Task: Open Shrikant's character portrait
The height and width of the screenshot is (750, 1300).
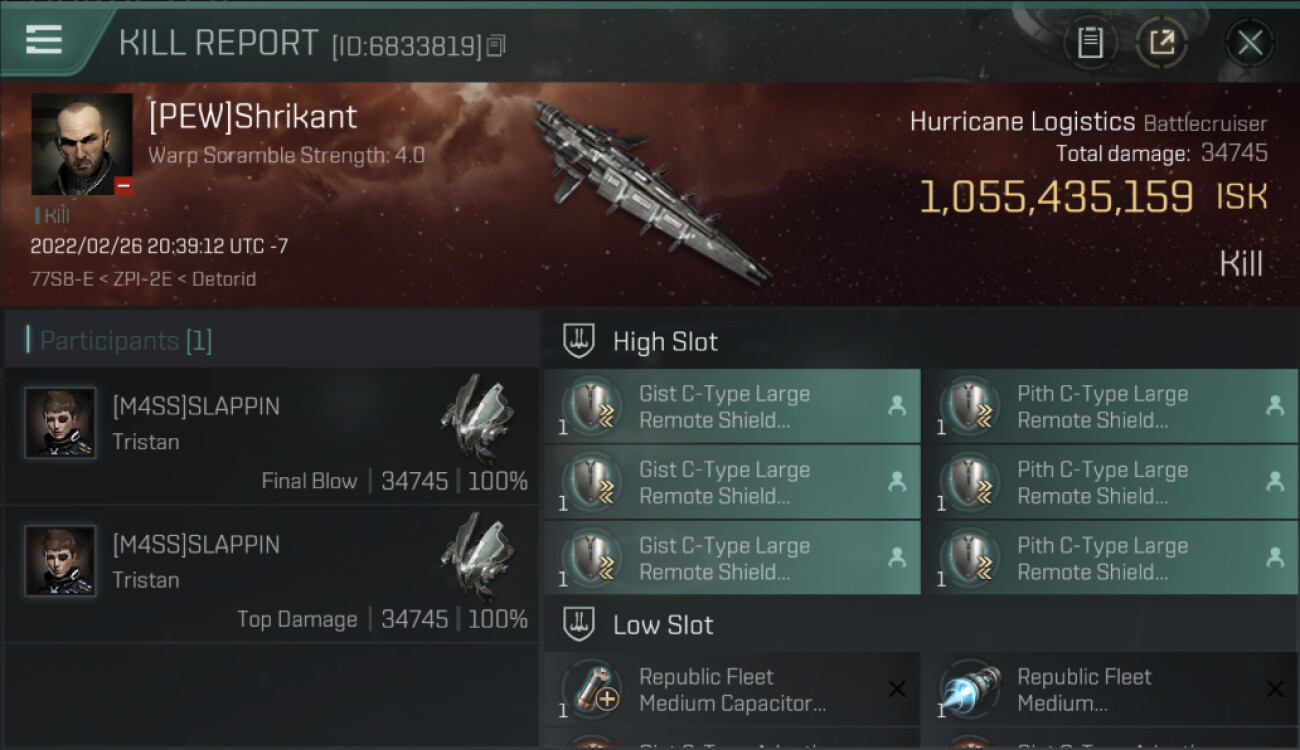Action: point(82,144)
